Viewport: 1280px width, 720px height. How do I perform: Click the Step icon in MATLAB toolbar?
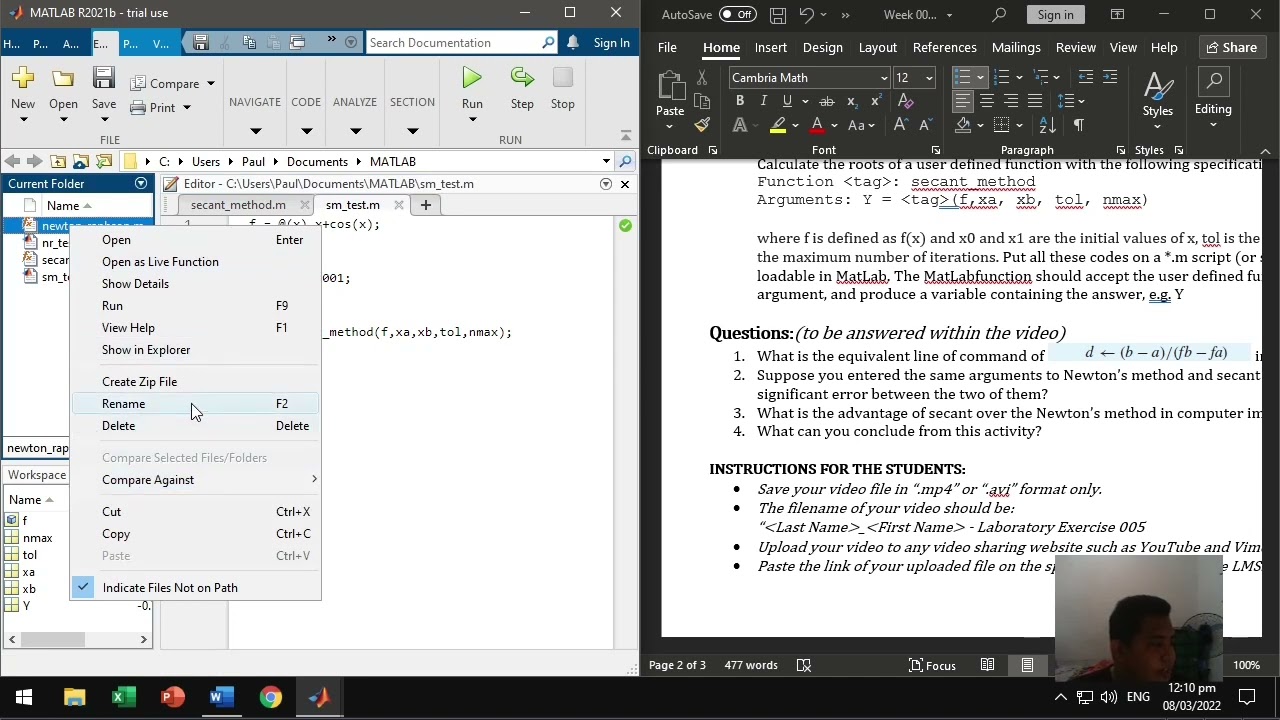(522, 79)
